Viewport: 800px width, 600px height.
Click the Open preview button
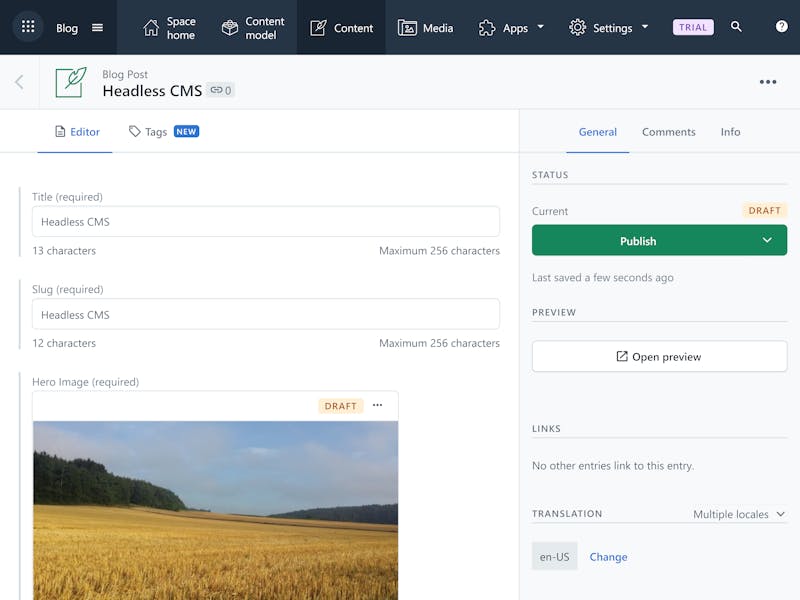(659, 357)
